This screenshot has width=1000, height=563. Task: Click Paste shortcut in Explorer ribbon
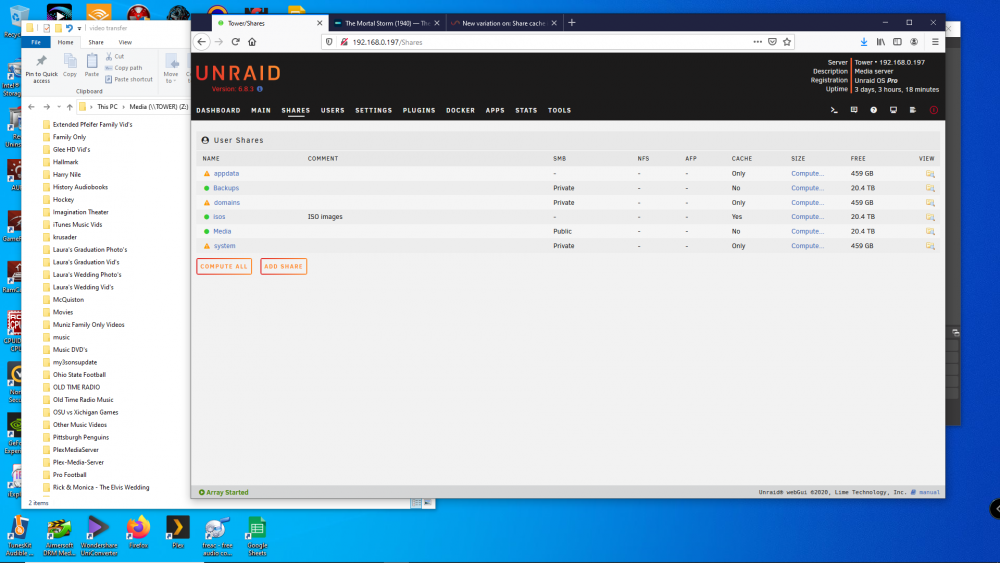pos(129,79)
